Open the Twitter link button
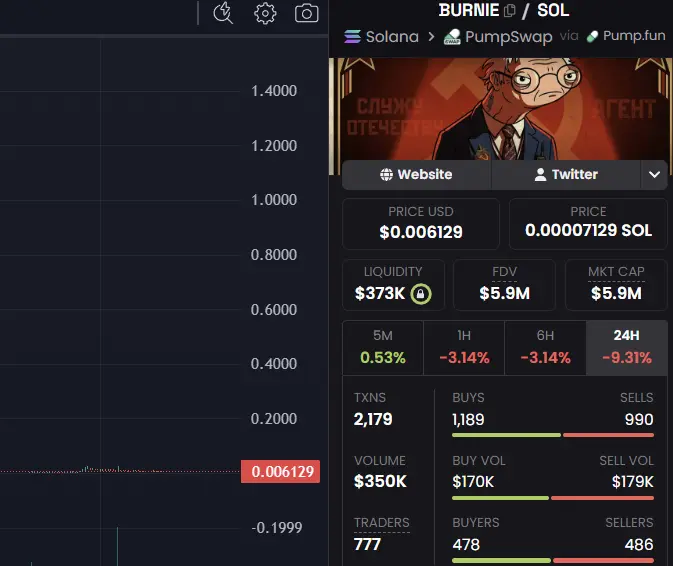Screen dimensions: 673x566 566,175
